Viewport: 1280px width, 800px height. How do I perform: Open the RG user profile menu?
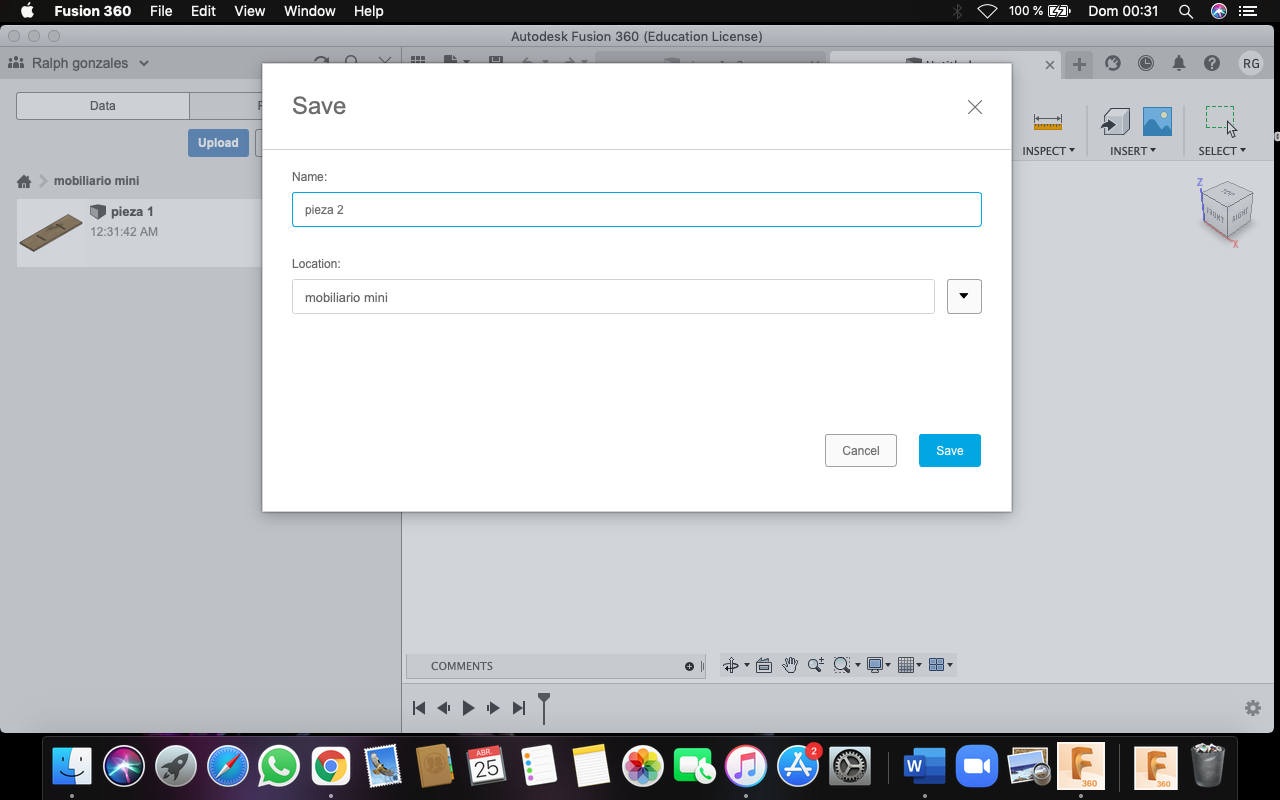coord(1251,63)
